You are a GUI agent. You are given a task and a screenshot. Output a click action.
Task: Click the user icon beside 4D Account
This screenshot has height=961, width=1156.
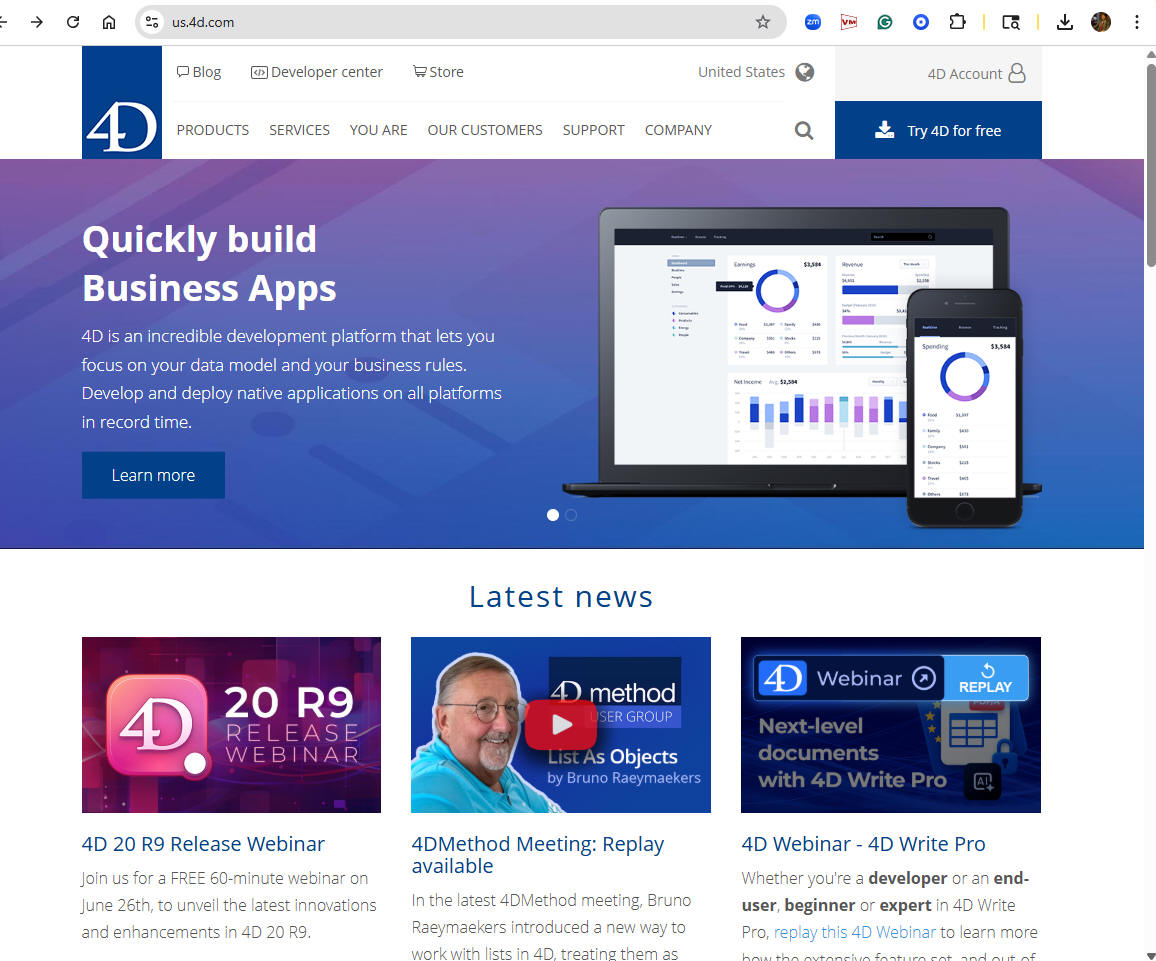click(1017, 73)
